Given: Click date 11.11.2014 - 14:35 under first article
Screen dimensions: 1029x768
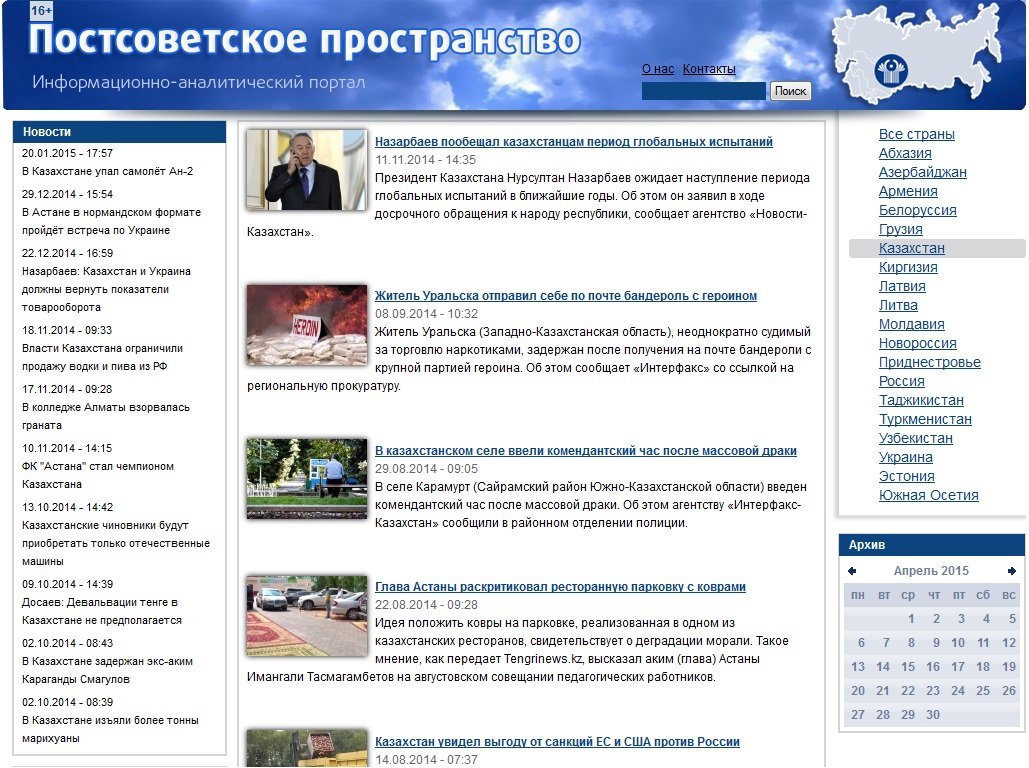Looking at the screenshot, I should [425, 160].
